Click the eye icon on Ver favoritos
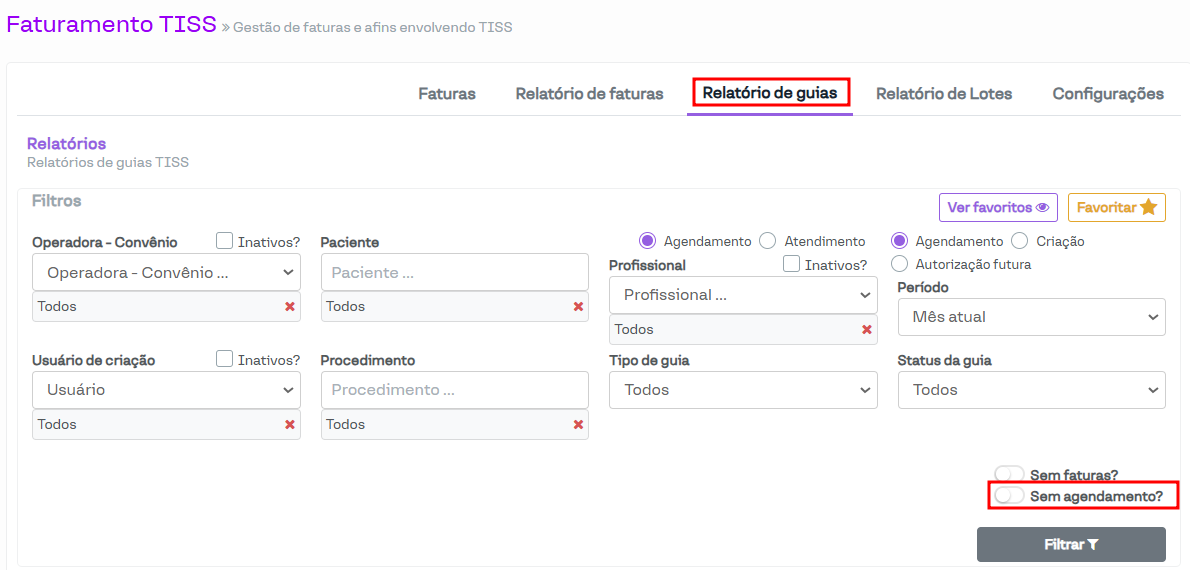The image size is (1190, 570). (x=1042, y=208)
